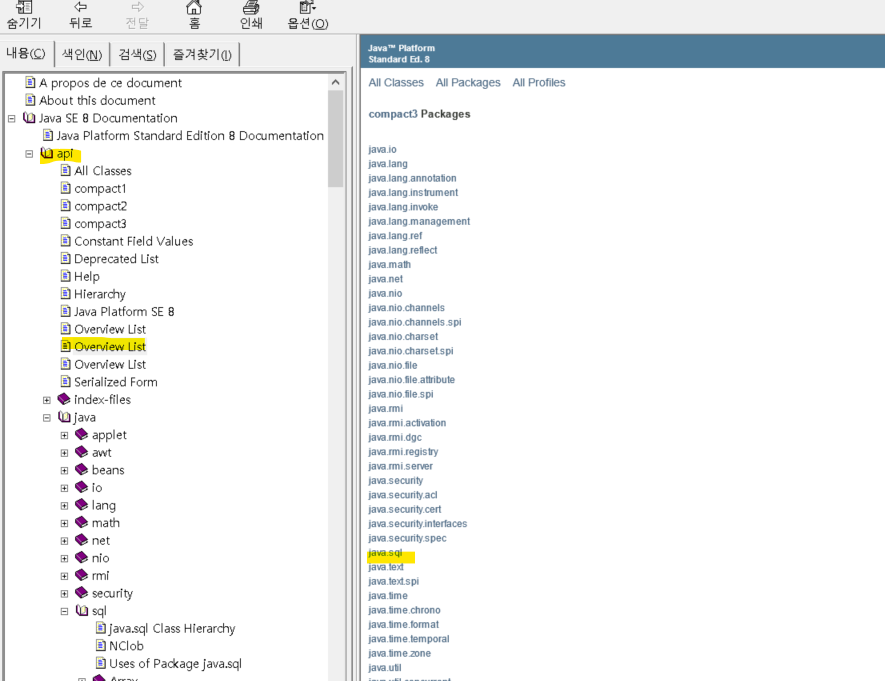Screen dimensions: 885x681
Task: Click the open book icon for sql
Action: coord(82,610)
